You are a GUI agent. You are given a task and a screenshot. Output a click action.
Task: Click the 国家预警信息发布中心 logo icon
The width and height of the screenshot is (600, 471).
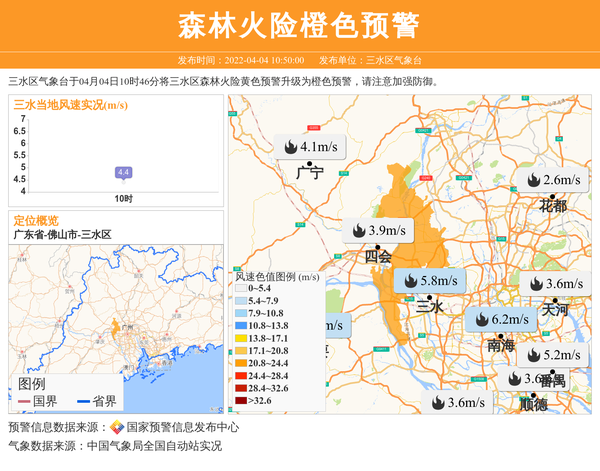pos(117,428)
